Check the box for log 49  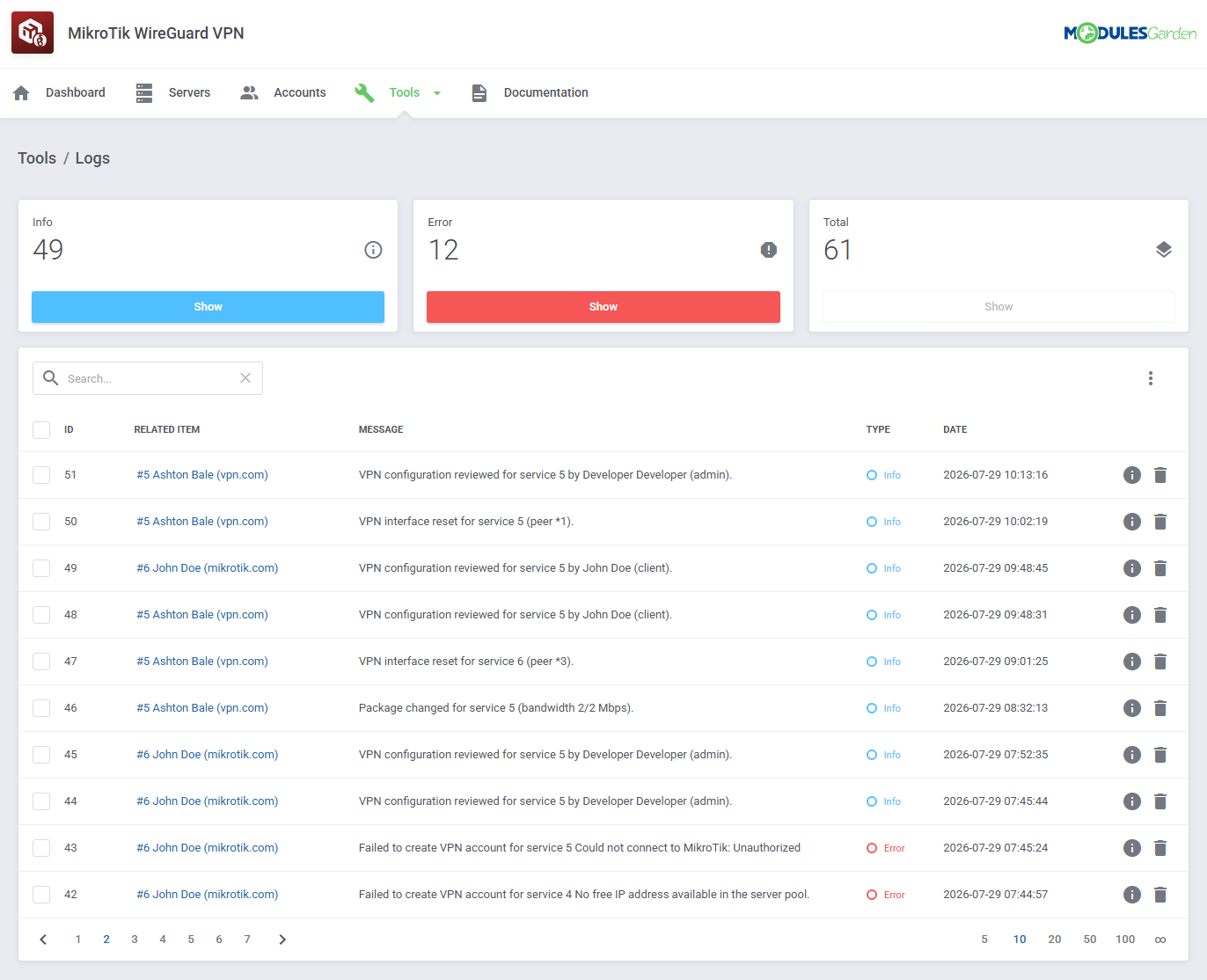[41, 568]
